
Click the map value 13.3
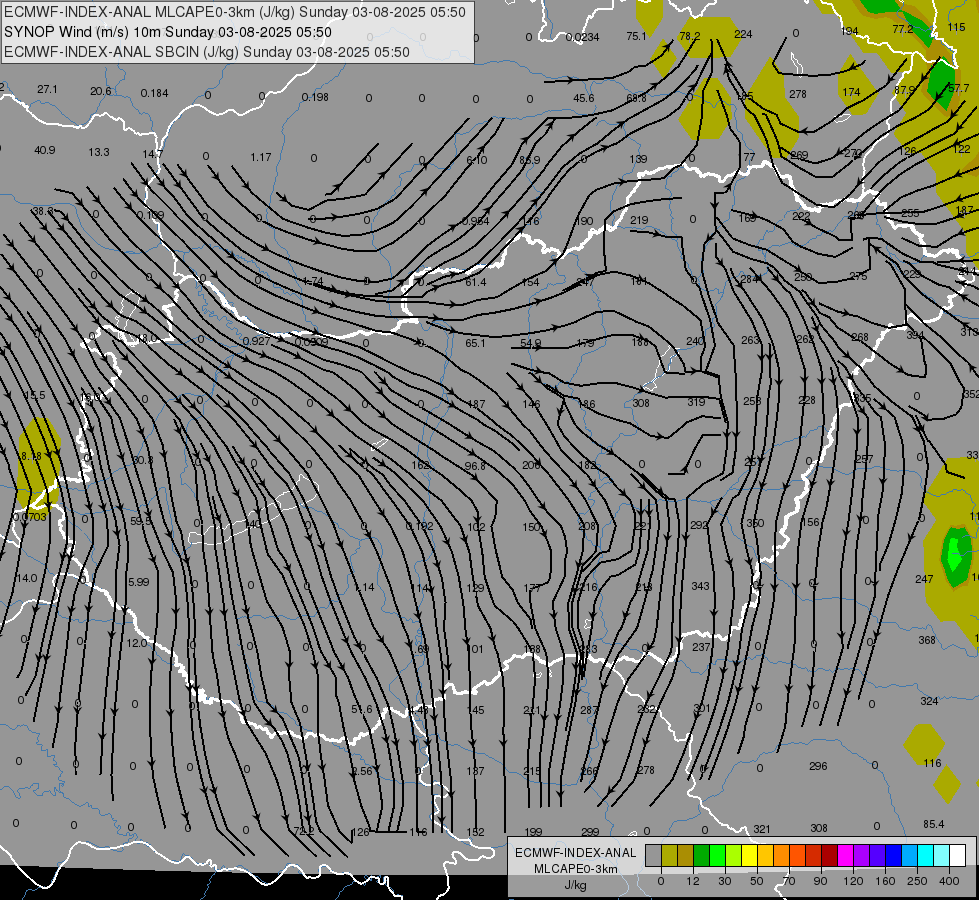99,152
